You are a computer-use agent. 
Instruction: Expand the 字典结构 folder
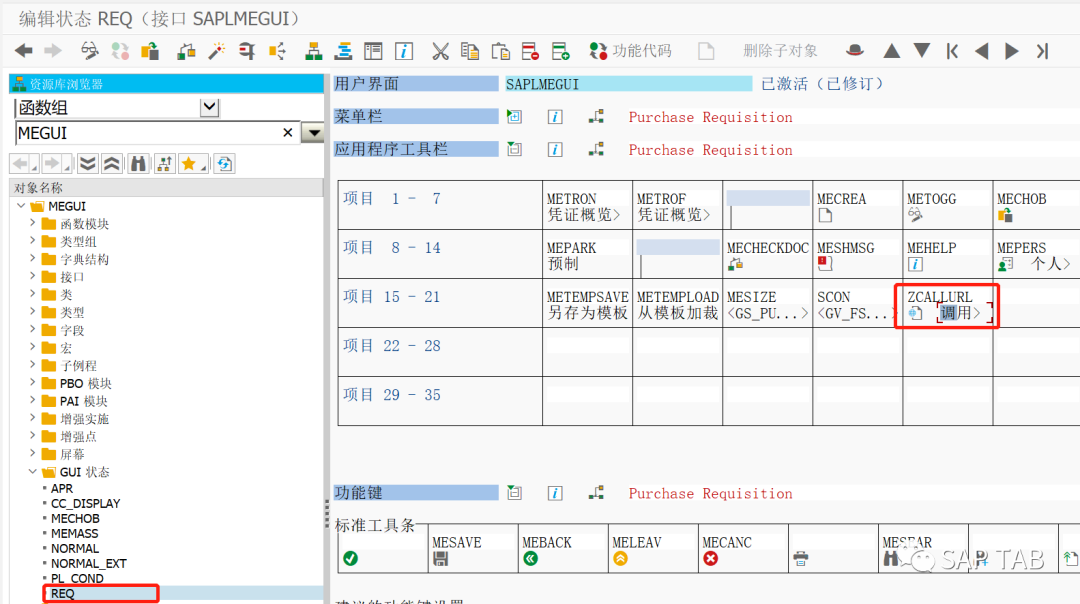click(32, 259)
